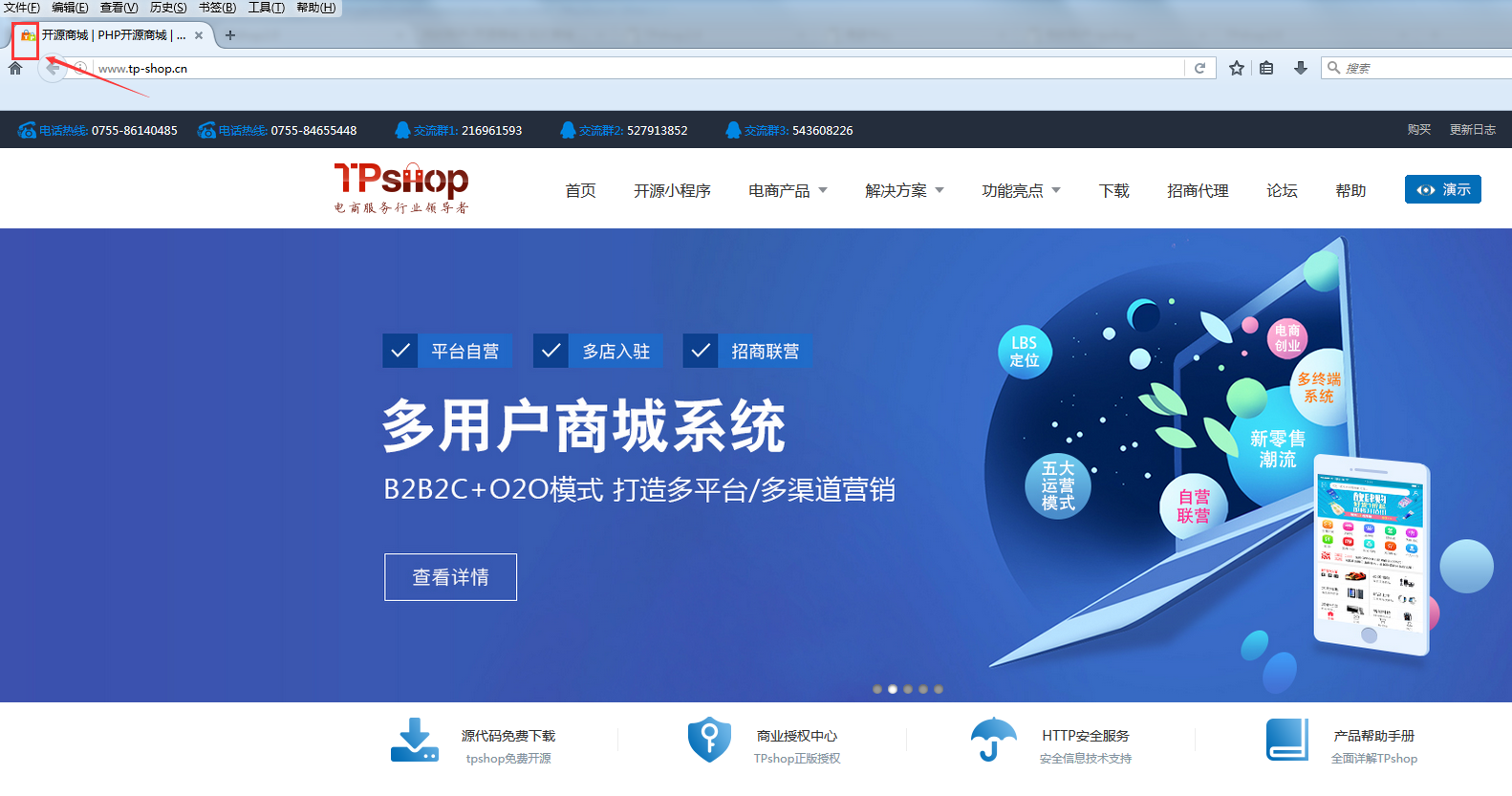The width and height of the screenshot is (1512, 796).
Task: Expand the 功能亮点 dropdown menu
Action: (1021, 190)
